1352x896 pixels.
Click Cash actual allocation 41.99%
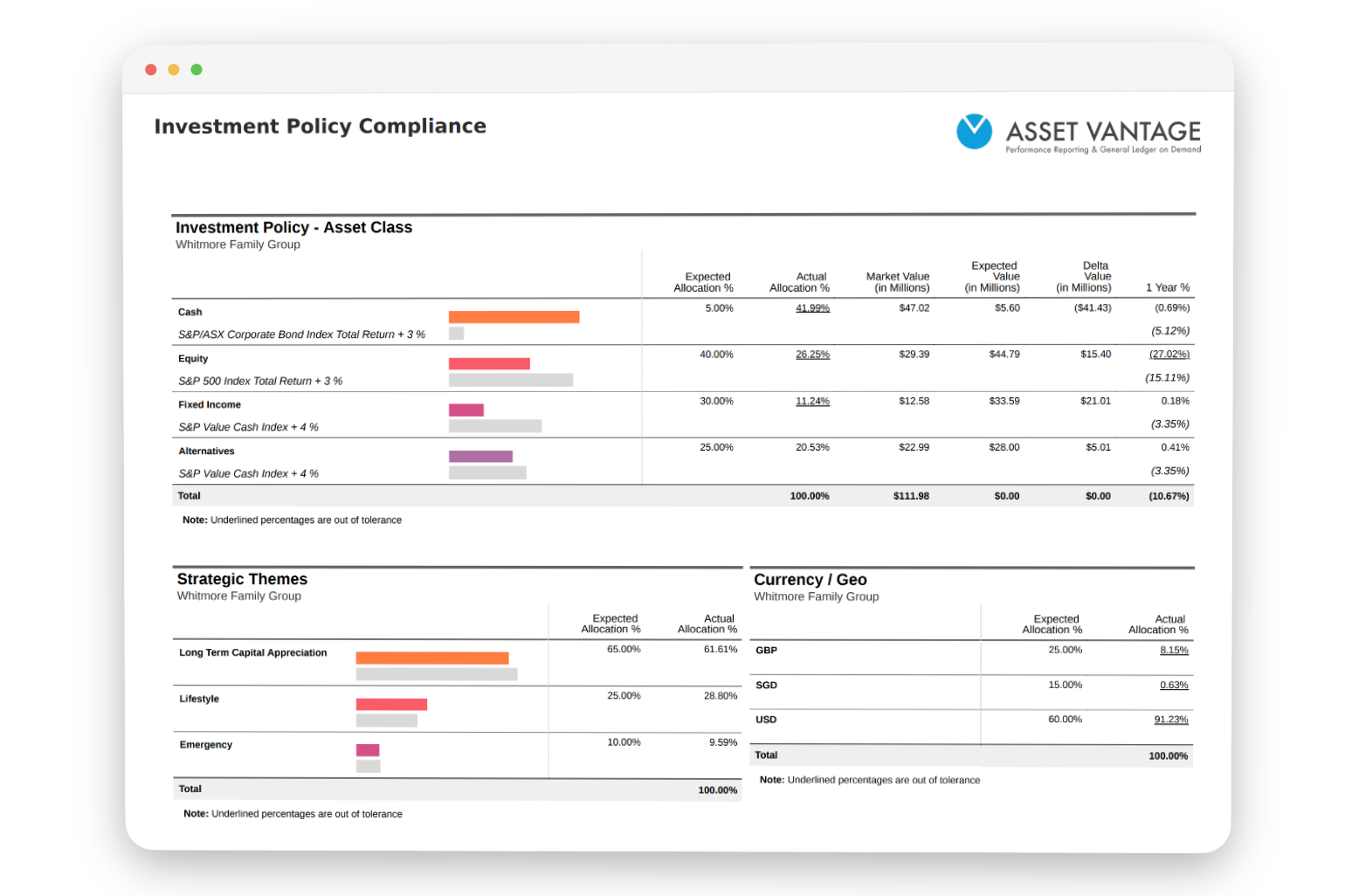(x=812, y=308)
